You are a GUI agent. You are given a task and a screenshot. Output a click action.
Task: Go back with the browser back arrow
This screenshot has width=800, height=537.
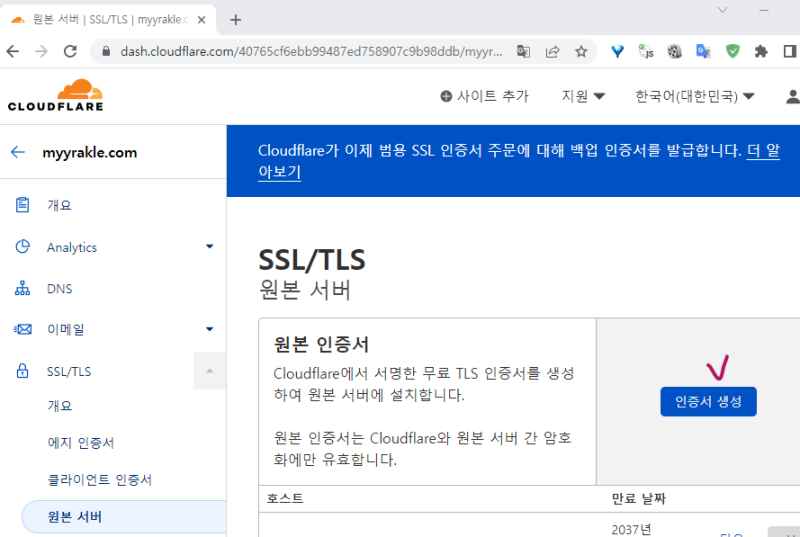click(x=13, y=51)
